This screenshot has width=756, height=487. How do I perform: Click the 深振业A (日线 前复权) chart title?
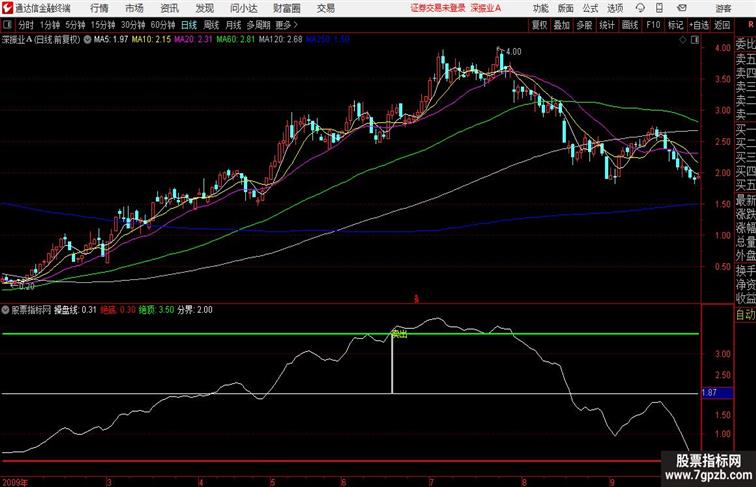(x=41, y=40)
